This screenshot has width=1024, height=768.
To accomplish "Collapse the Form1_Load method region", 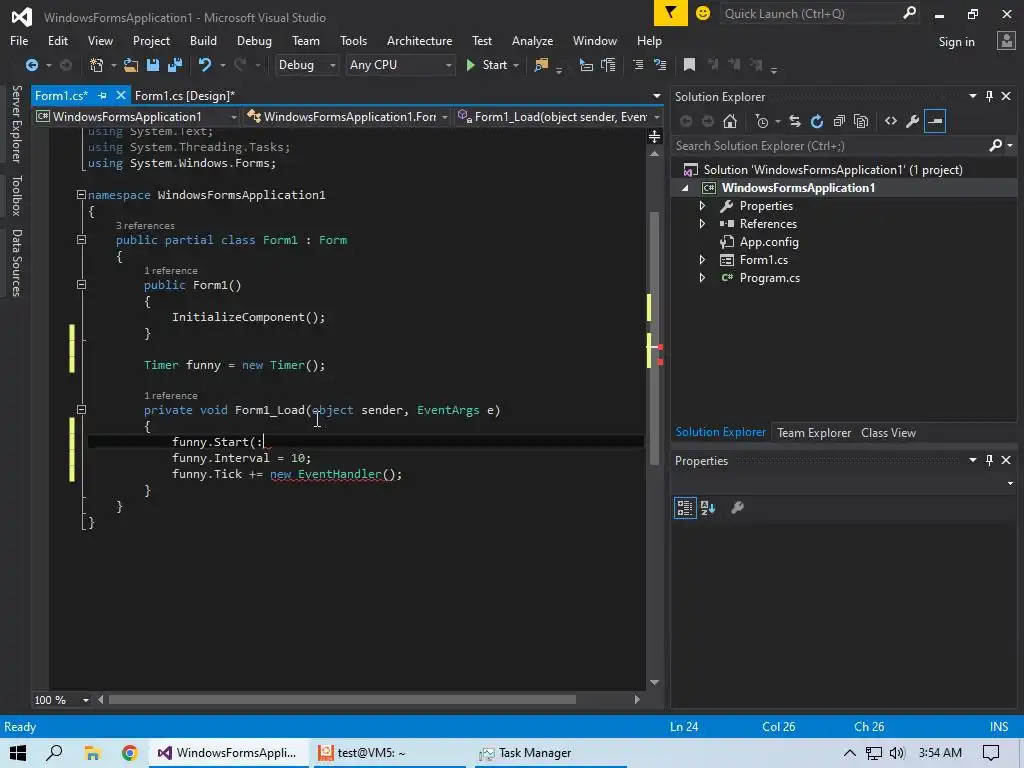I will pos(81,410).
